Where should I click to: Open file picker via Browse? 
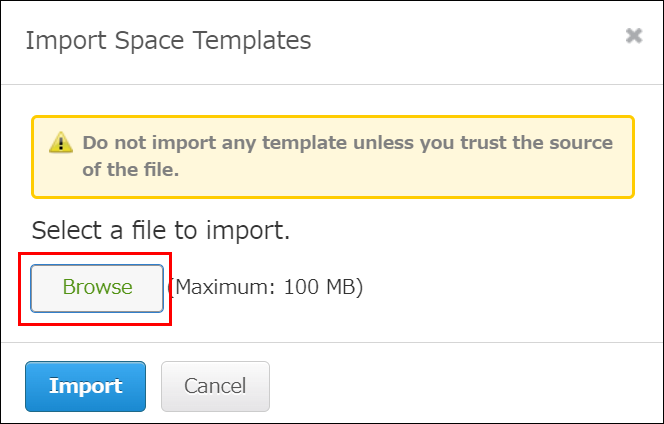pos(97,288)
